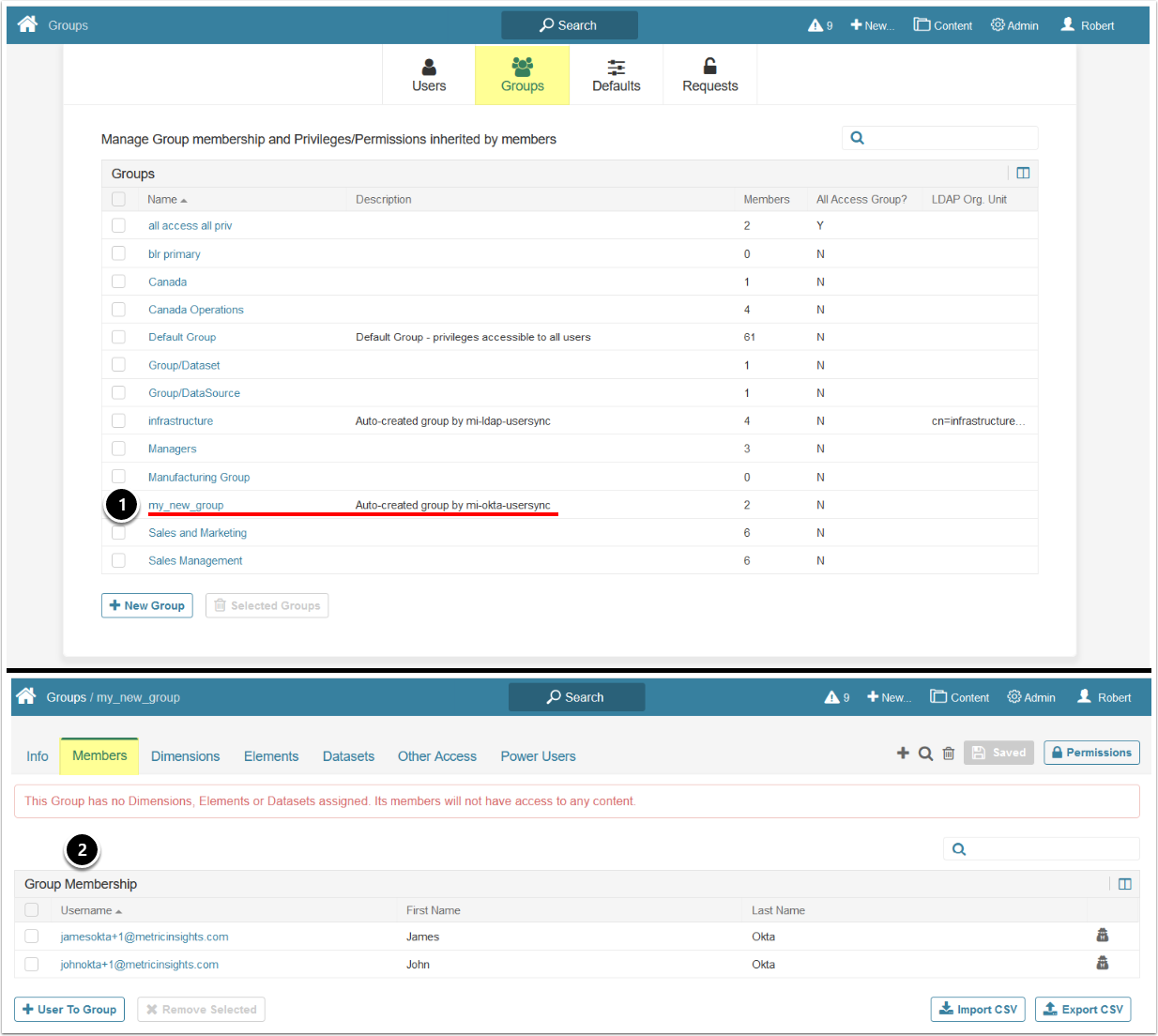Image resolution: width=1158 pixels, height=1036 pixels.
Task: Expand the Admin menu in top header
Action: (x=1014, y=25)
